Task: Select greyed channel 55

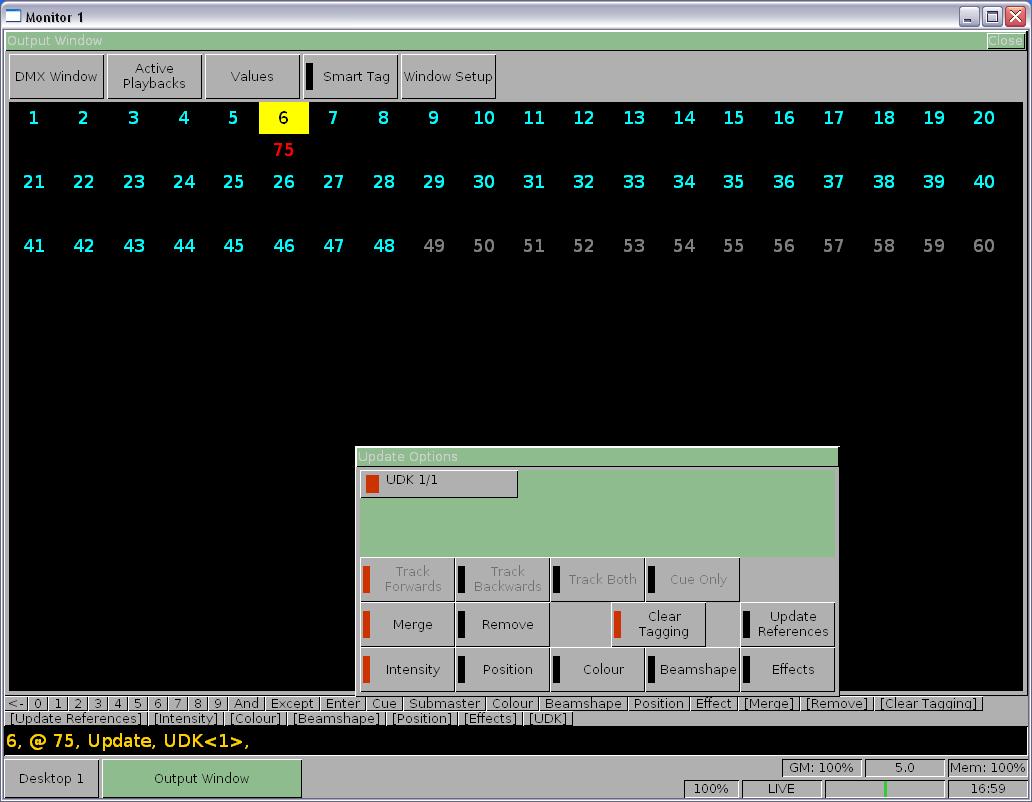Action: [734, 245]
